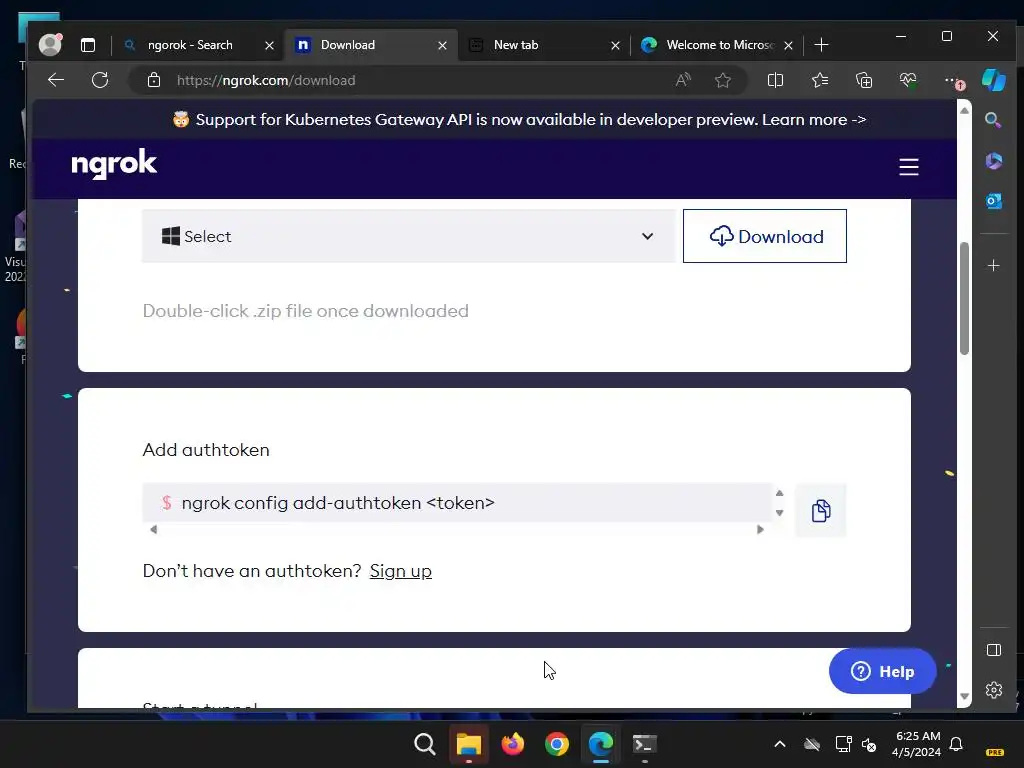Open sidebar search icon

[x=993, y=120]
